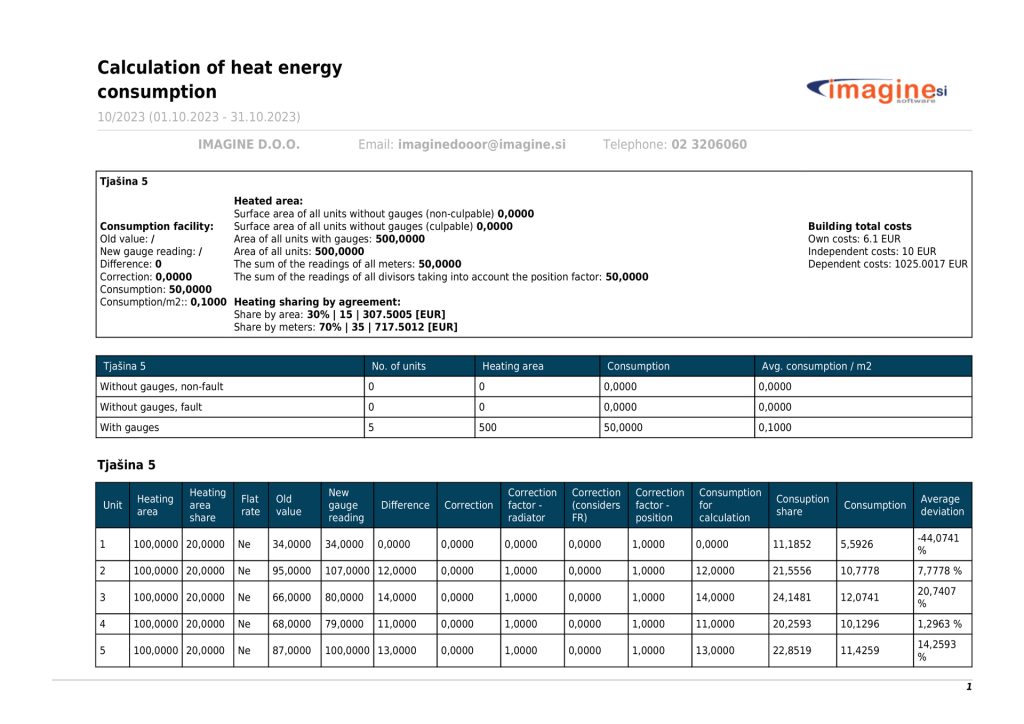1024x724 pixels.
Task: Click the email imaginedooor@imagine.si
Action: tap(481, 144)
